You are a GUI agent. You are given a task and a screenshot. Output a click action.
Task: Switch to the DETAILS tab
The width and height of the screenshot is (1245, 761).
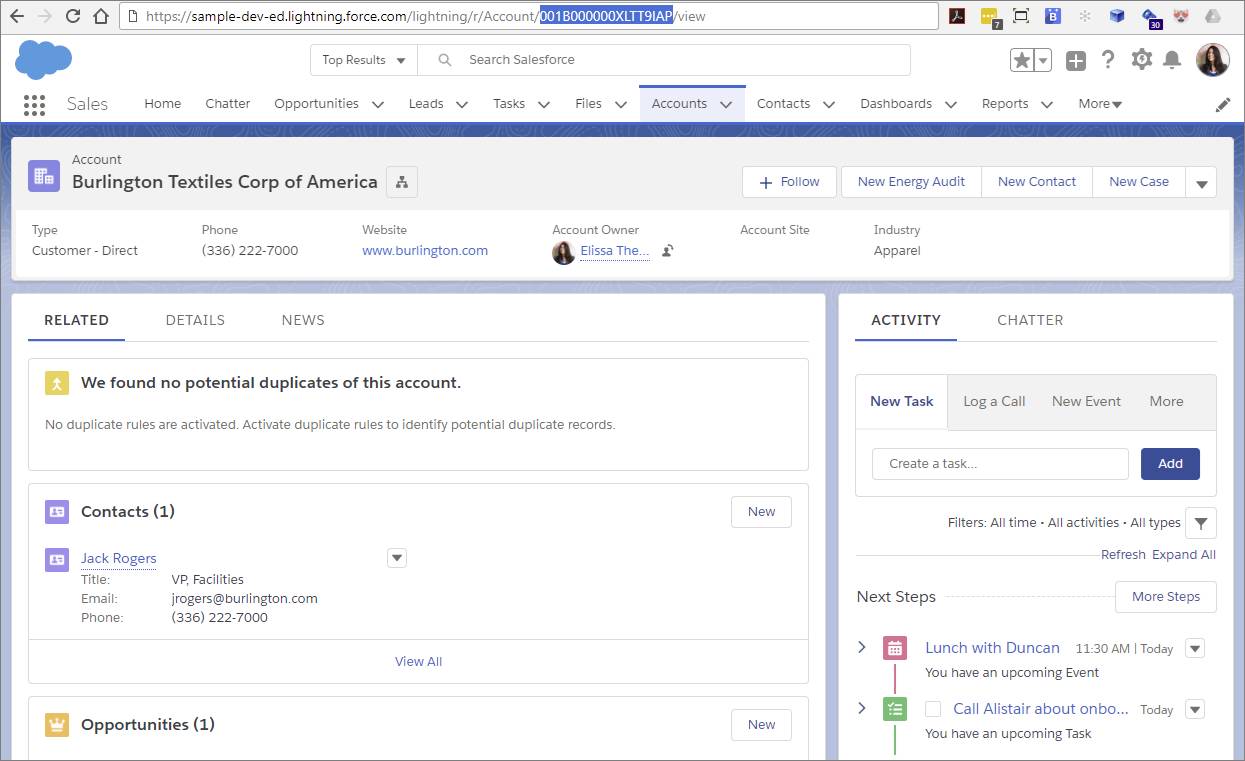[194, 320]
